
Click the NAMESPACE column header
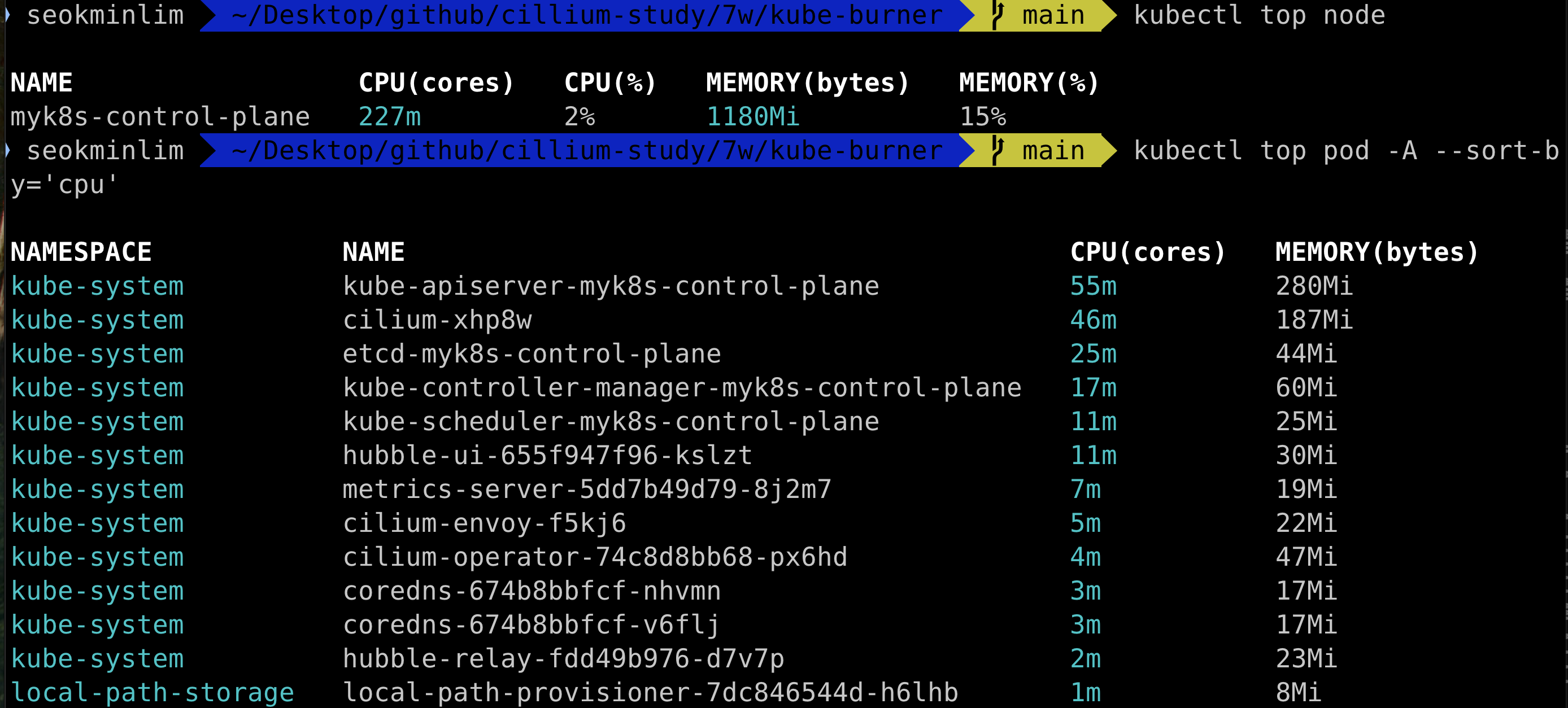click(81, 252)
